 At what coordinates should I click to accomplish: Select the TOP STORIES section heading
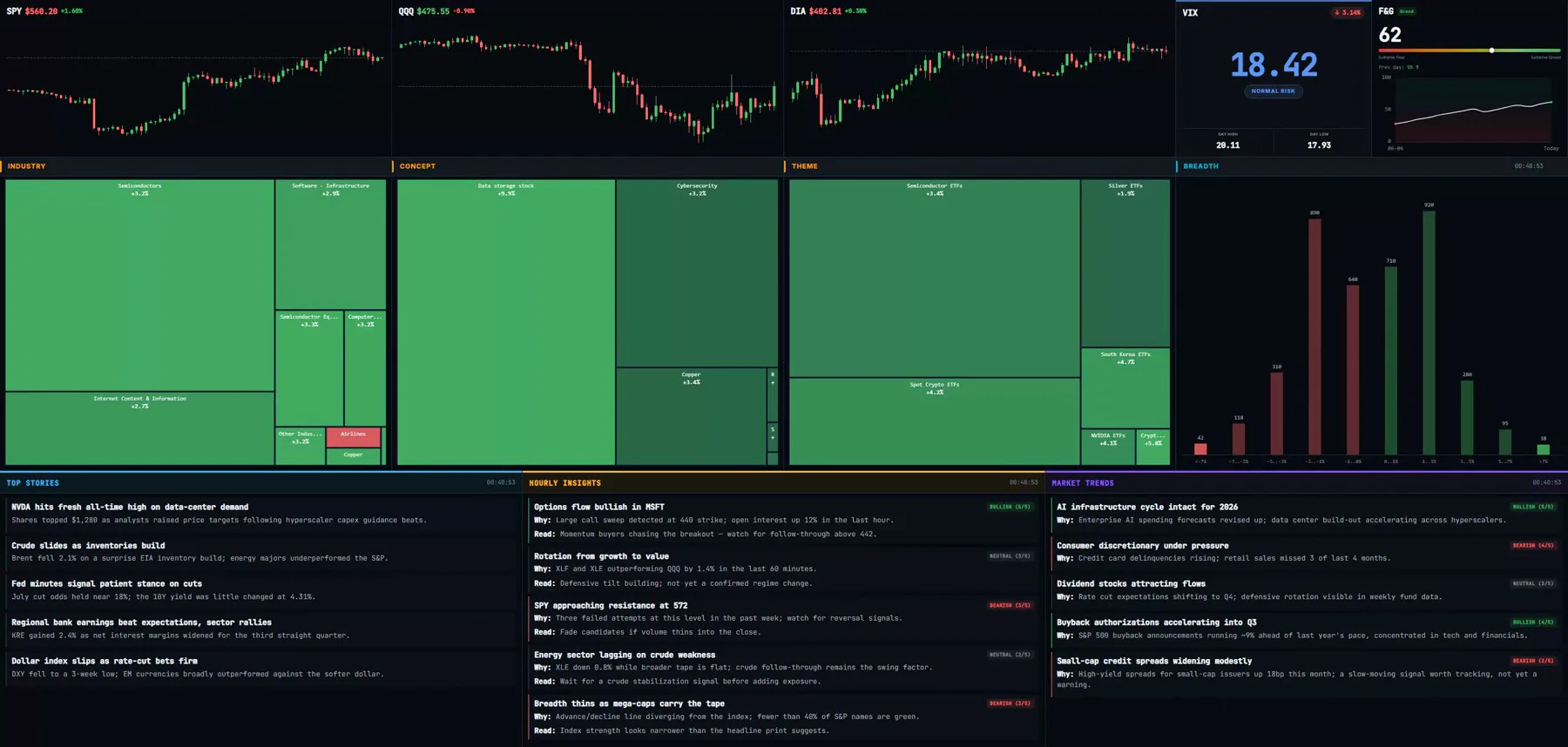tap(33, 482)
